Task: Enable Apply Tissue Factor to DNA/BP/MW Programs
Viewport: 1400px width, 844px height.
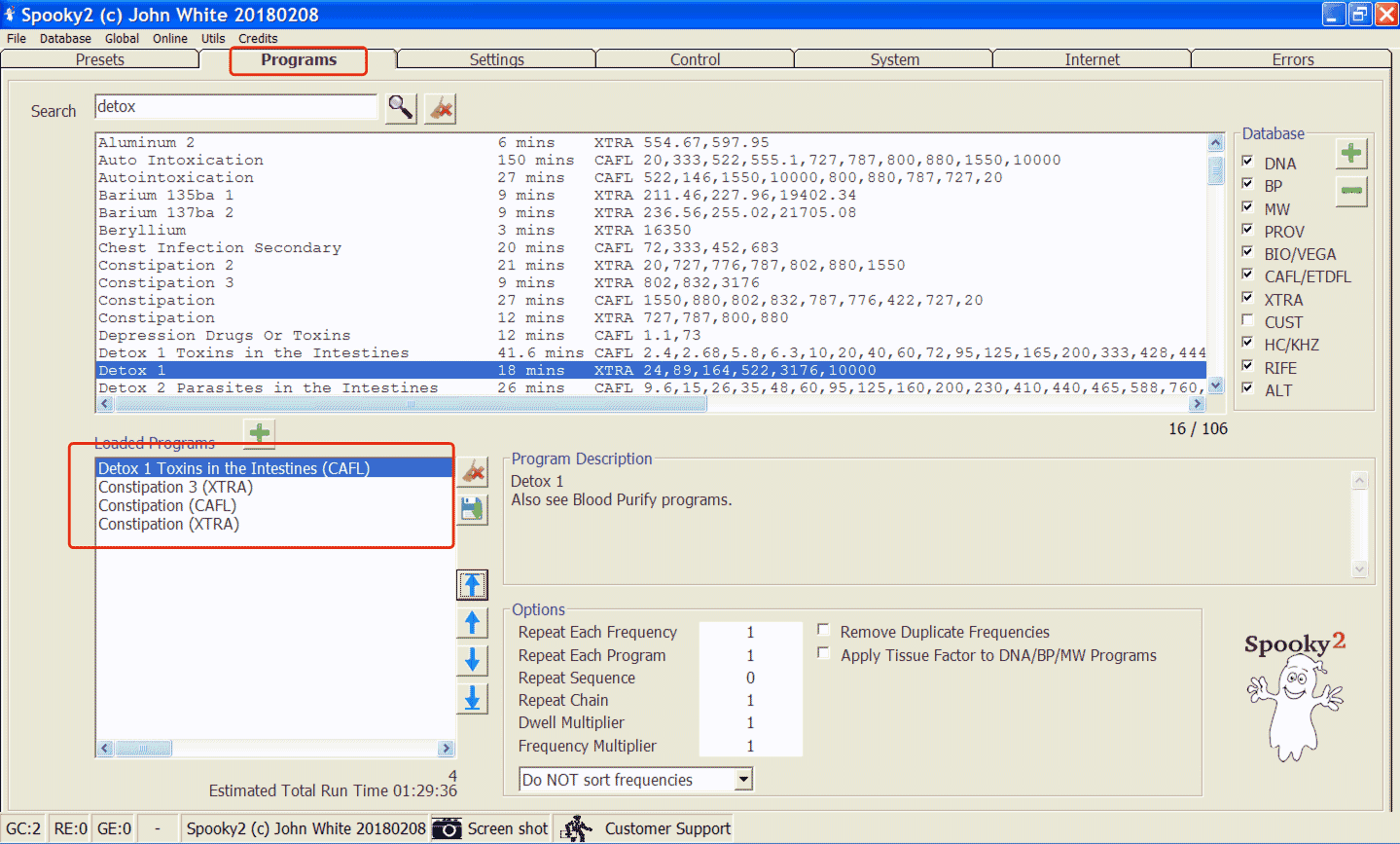Action: [x=823, y=653]
